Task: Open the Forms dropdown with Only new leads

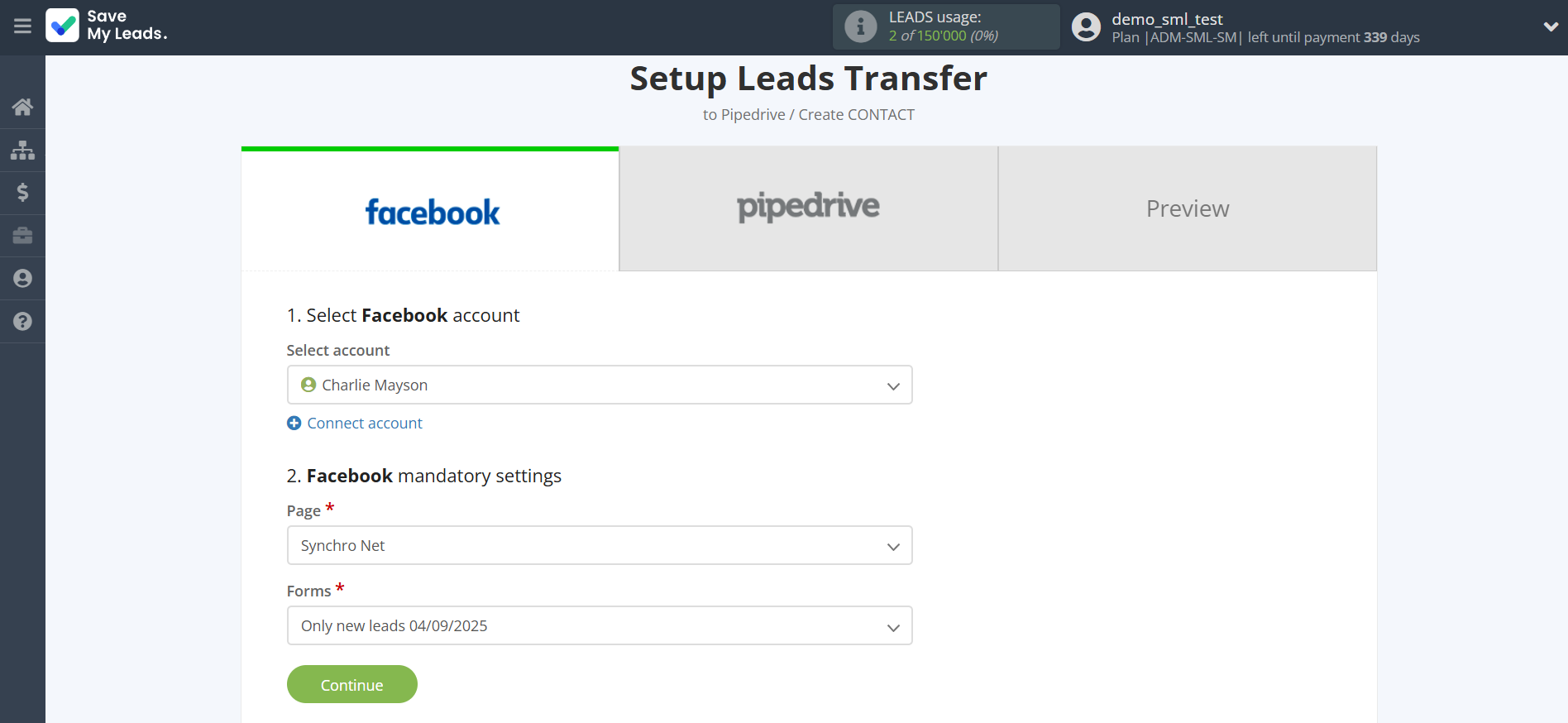Action: (x=599, y=625)
